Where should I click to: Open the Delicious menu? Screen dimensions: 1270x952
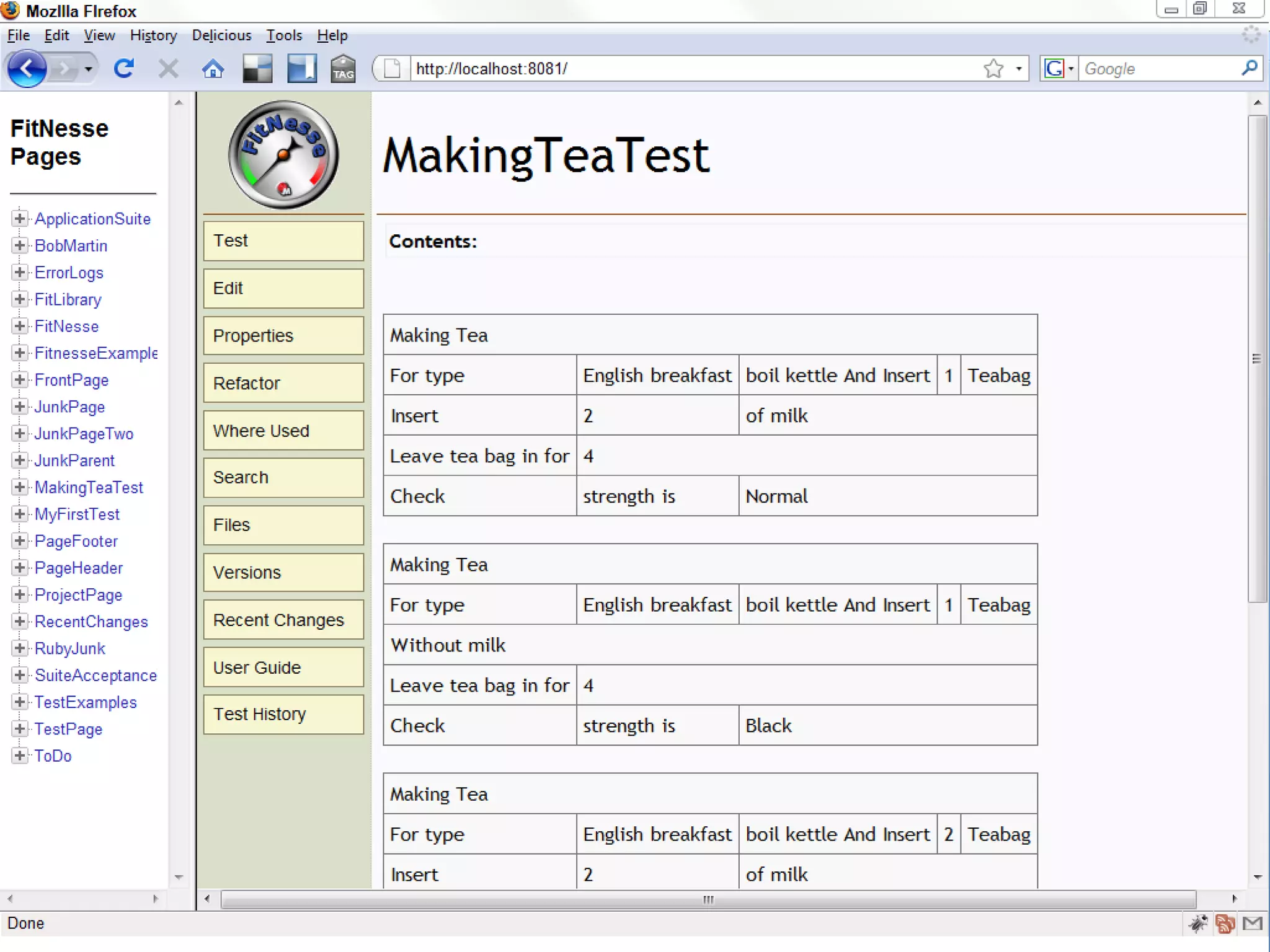[221, 35]
